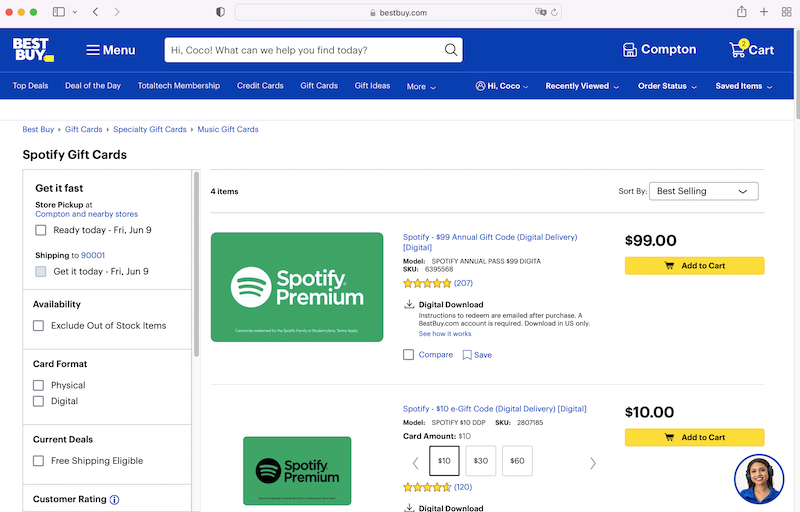The image size is (800, 512).
Task: Click the search magnifier icon
Action: click(451, 49)
